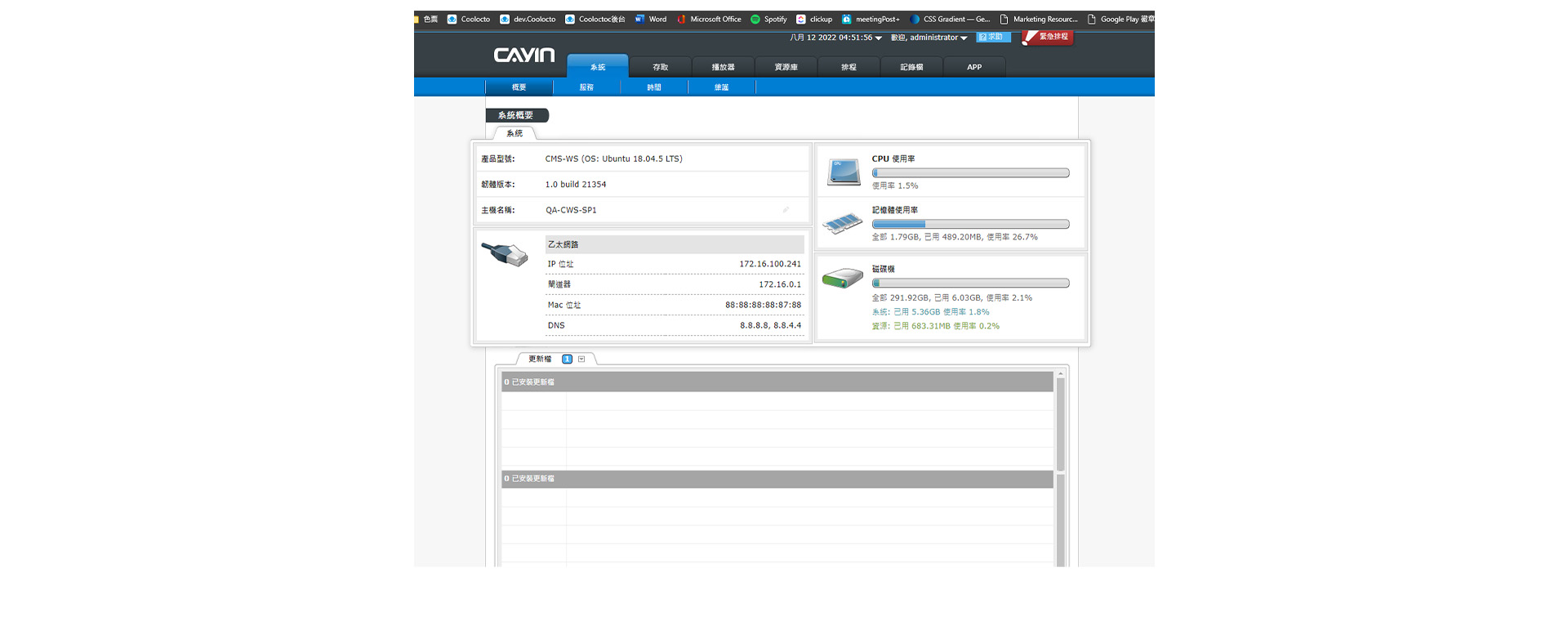The height and width of the screenshot is (621, 1568).
Task: Click the 求助 help button
Action: 993,37
